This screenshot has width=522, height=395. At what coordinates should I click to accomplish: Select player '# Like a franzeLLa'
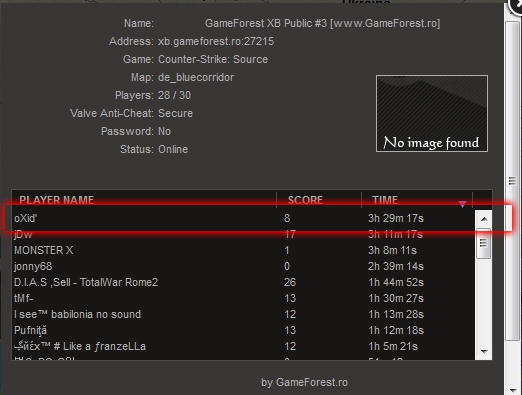(243, 346)
